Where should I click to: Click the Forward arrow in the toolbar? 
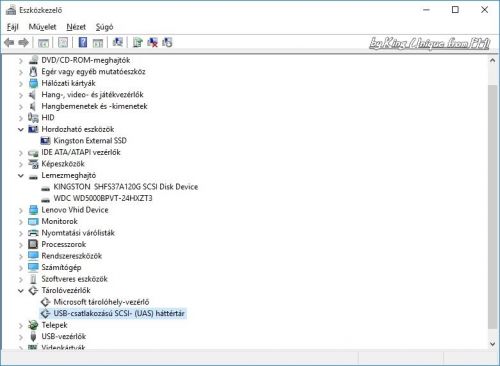pos(23,42)
